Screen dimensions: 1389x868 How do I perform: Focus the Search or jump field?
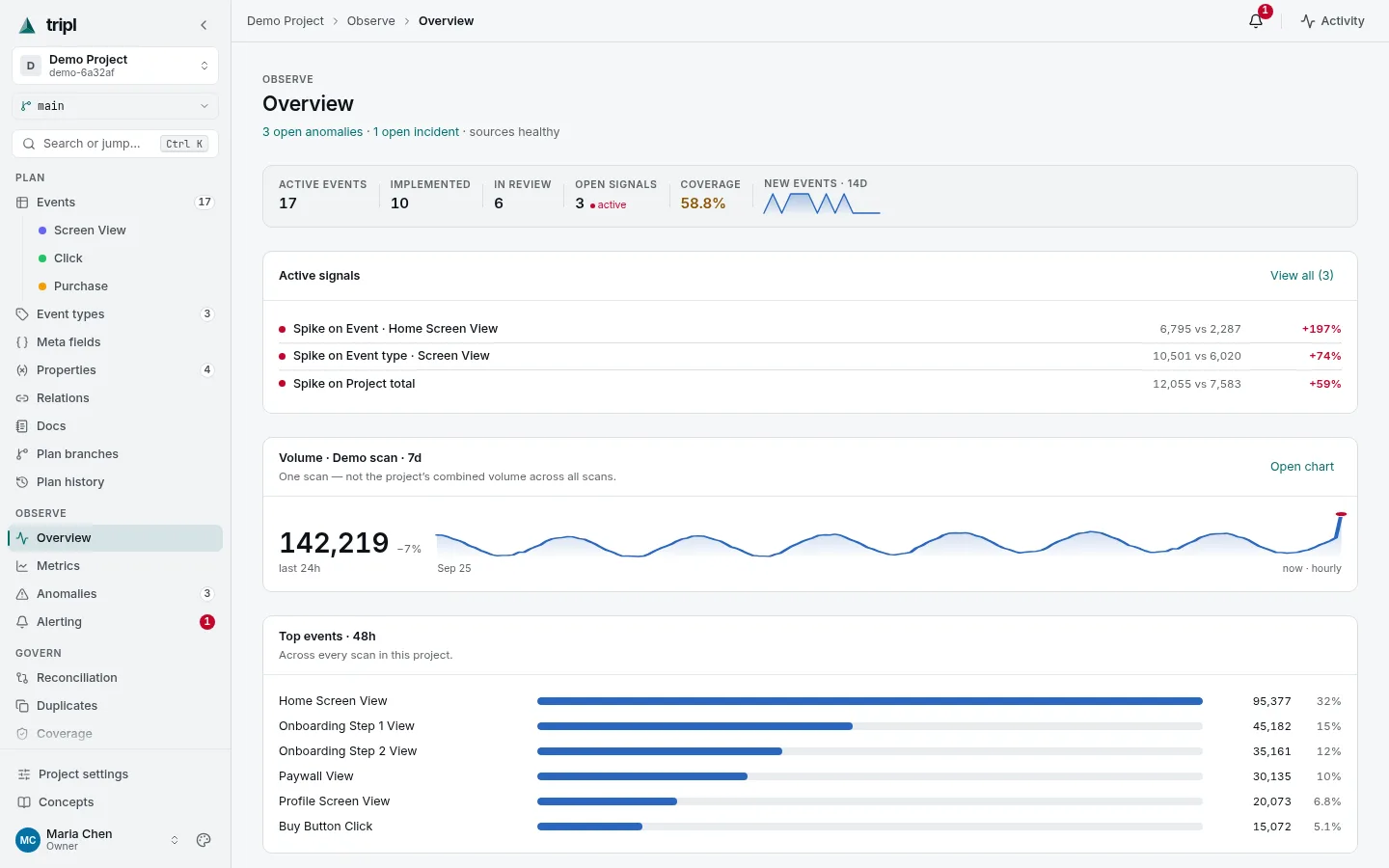pyautogui.click(x=115, y=144)
